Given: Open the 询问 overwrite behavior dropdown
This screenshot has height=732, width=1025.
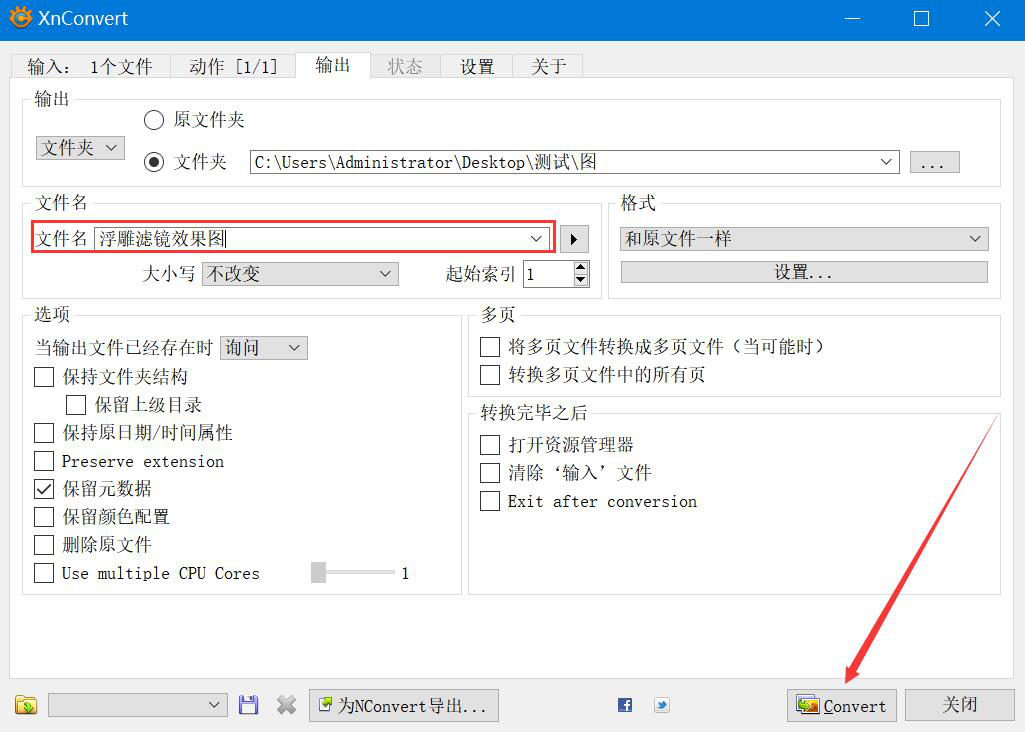Looking at the screenshot, I should pyautogui.click(x=263, y=348).
